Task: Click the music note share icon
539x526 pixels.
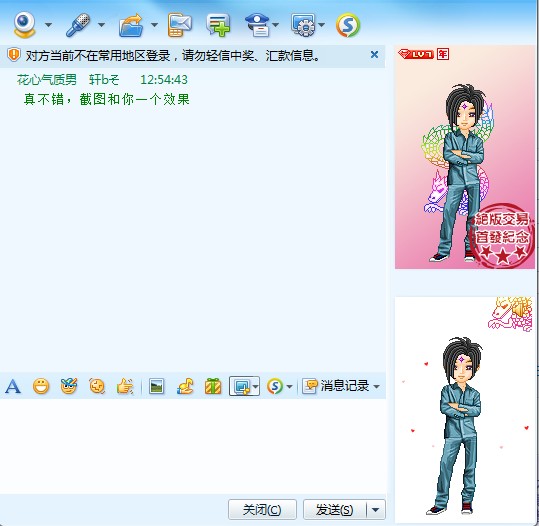Action: (185, 386)
